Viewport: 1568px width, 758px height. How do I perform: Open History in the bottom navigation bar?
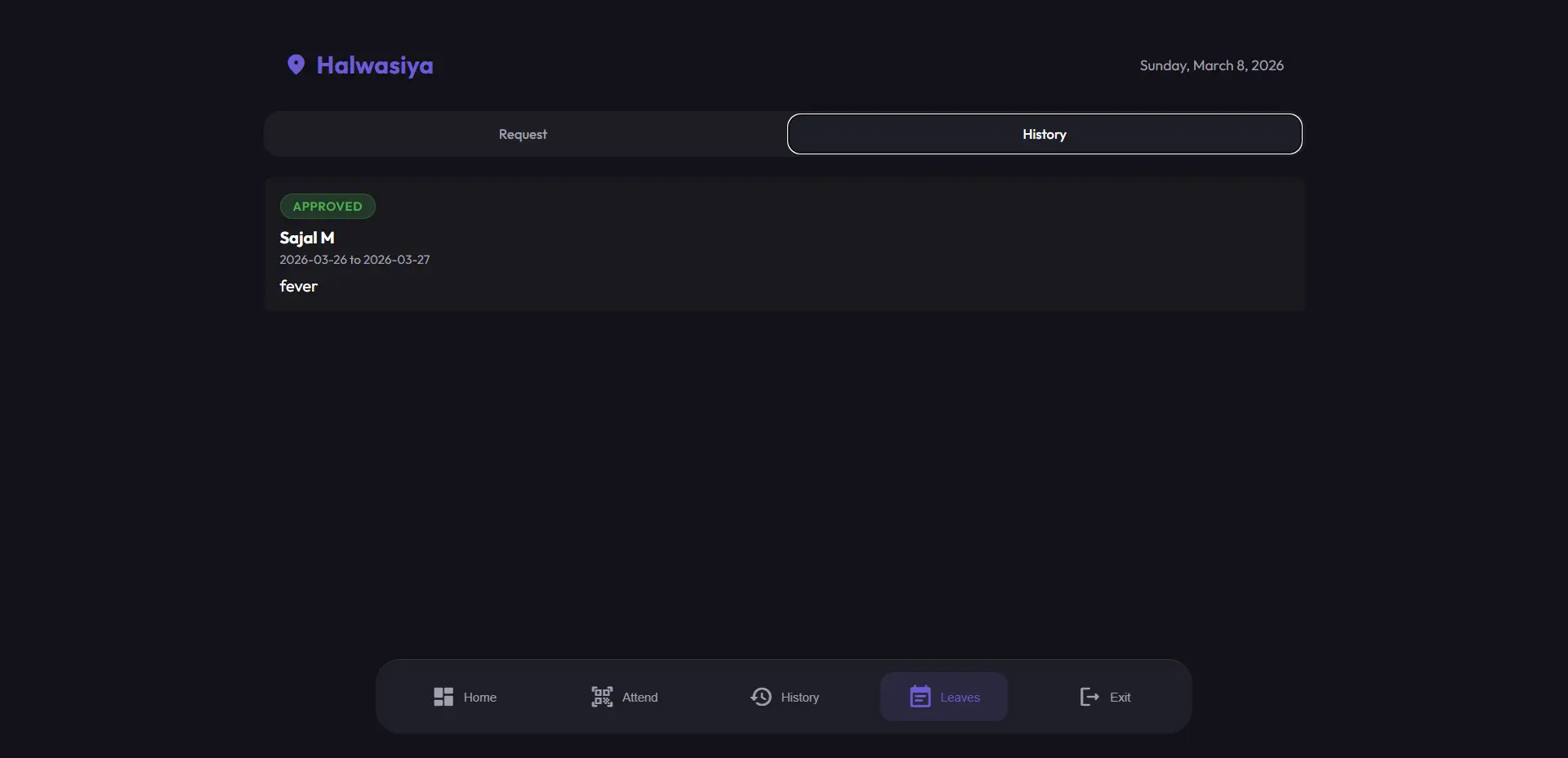785,697
